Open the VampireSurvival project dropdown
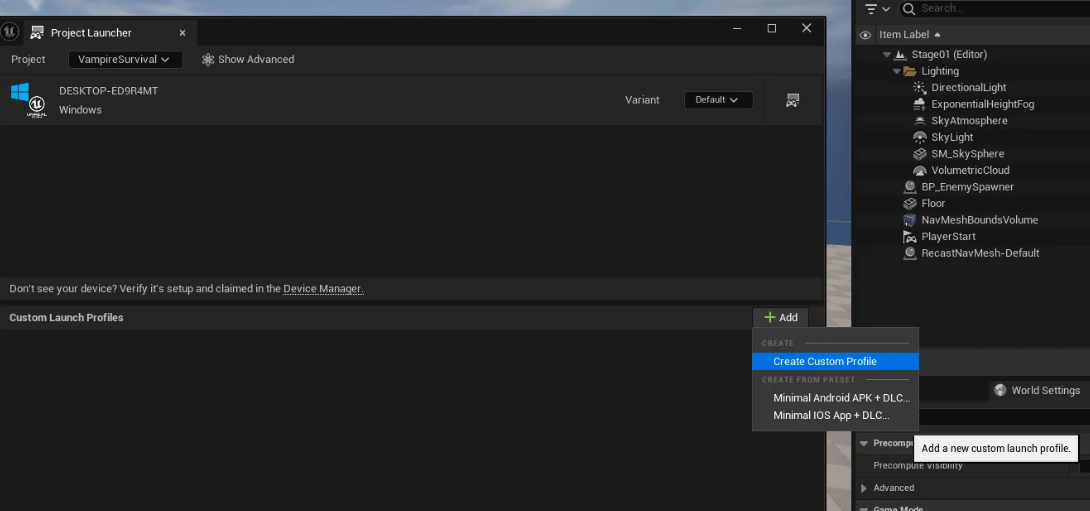Image resolution: width=1090 pixels, height=511 pixels. click(x=125, y=60)
